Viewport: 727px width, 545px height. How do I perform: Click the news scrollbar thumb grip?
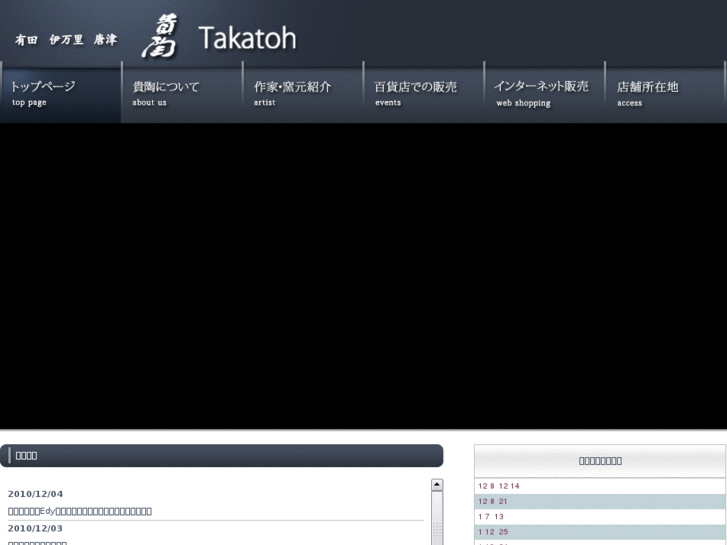[x=437, y=530]
